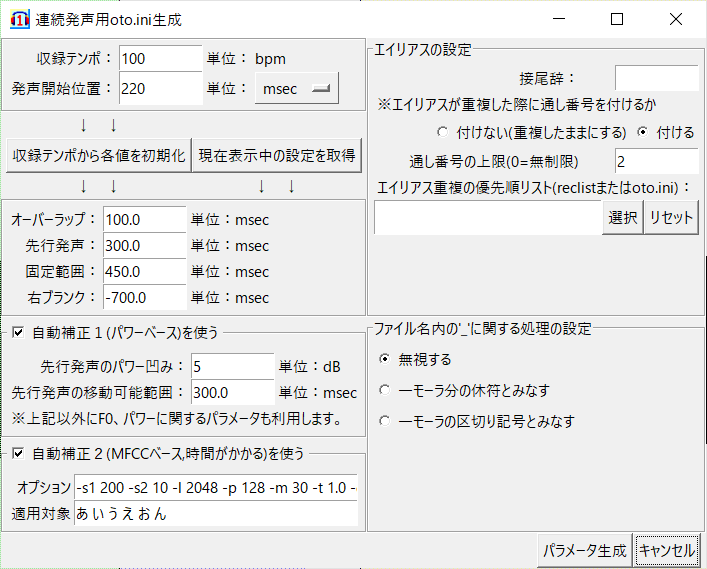Click the 接尾辞 input field

(x=657, y=78)
